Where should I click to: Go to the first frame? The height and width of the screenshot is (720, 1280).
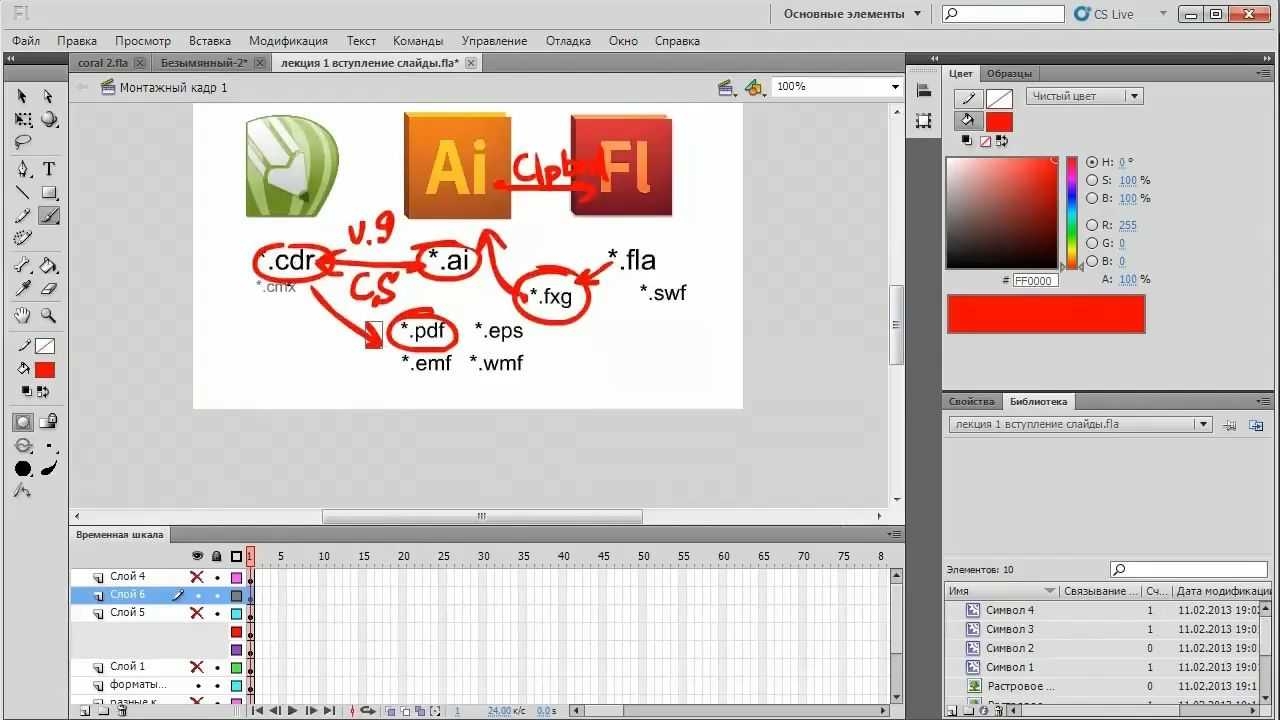pyautogui.click(x=257, y=711)
